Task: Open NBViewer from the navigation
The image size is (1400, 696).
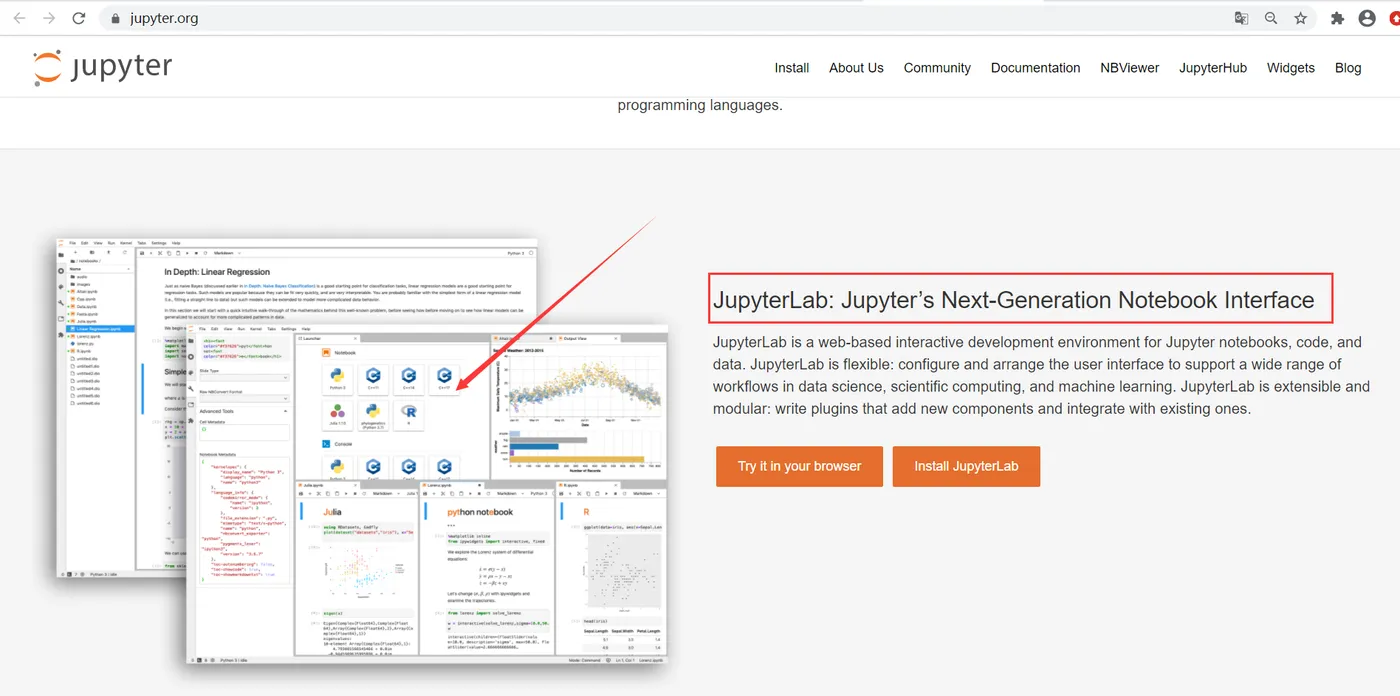Action: (1130, 68)
